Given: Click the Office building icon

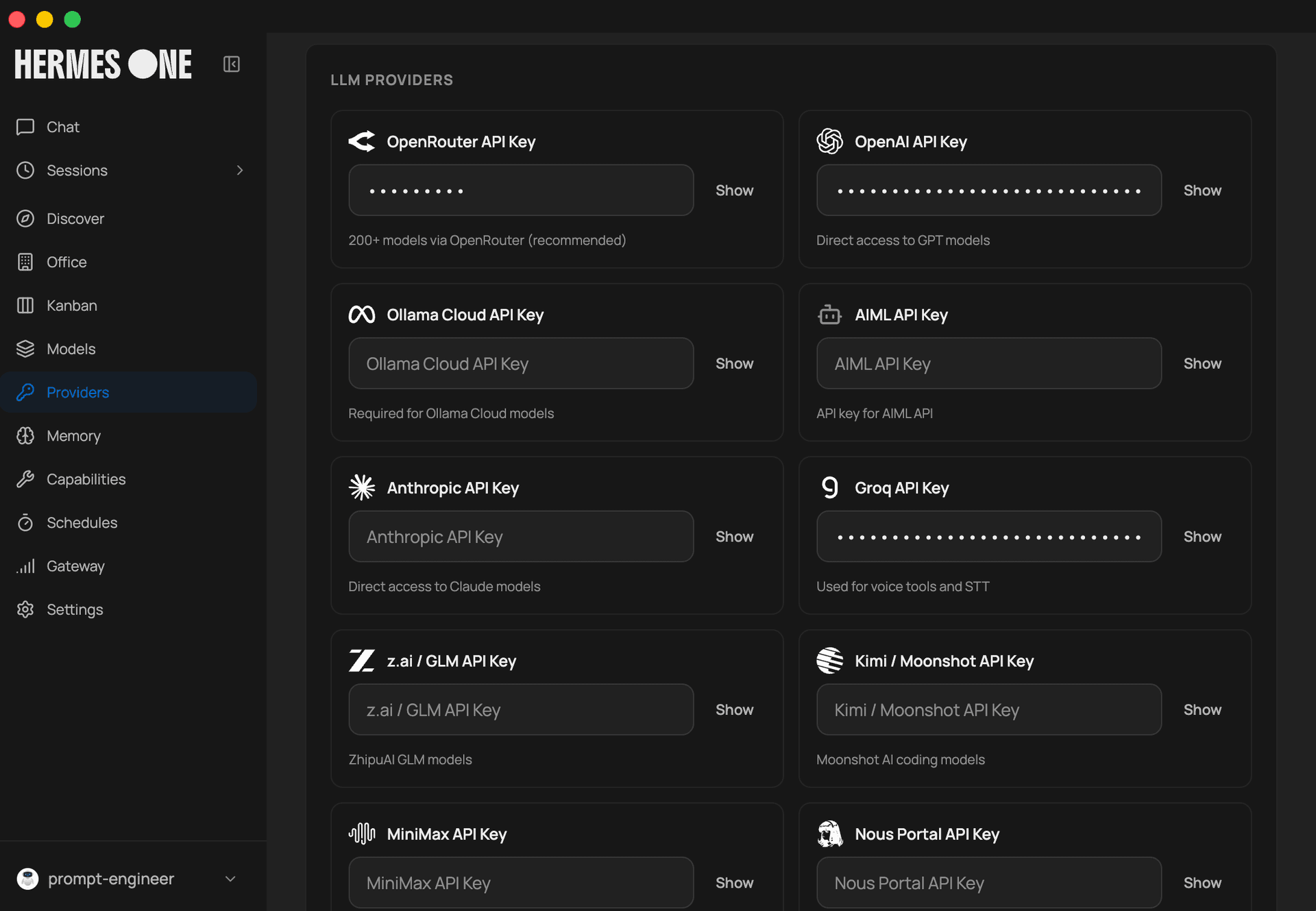Looking at the screenshot, I should pyautogui.click(x=25, y=262).
